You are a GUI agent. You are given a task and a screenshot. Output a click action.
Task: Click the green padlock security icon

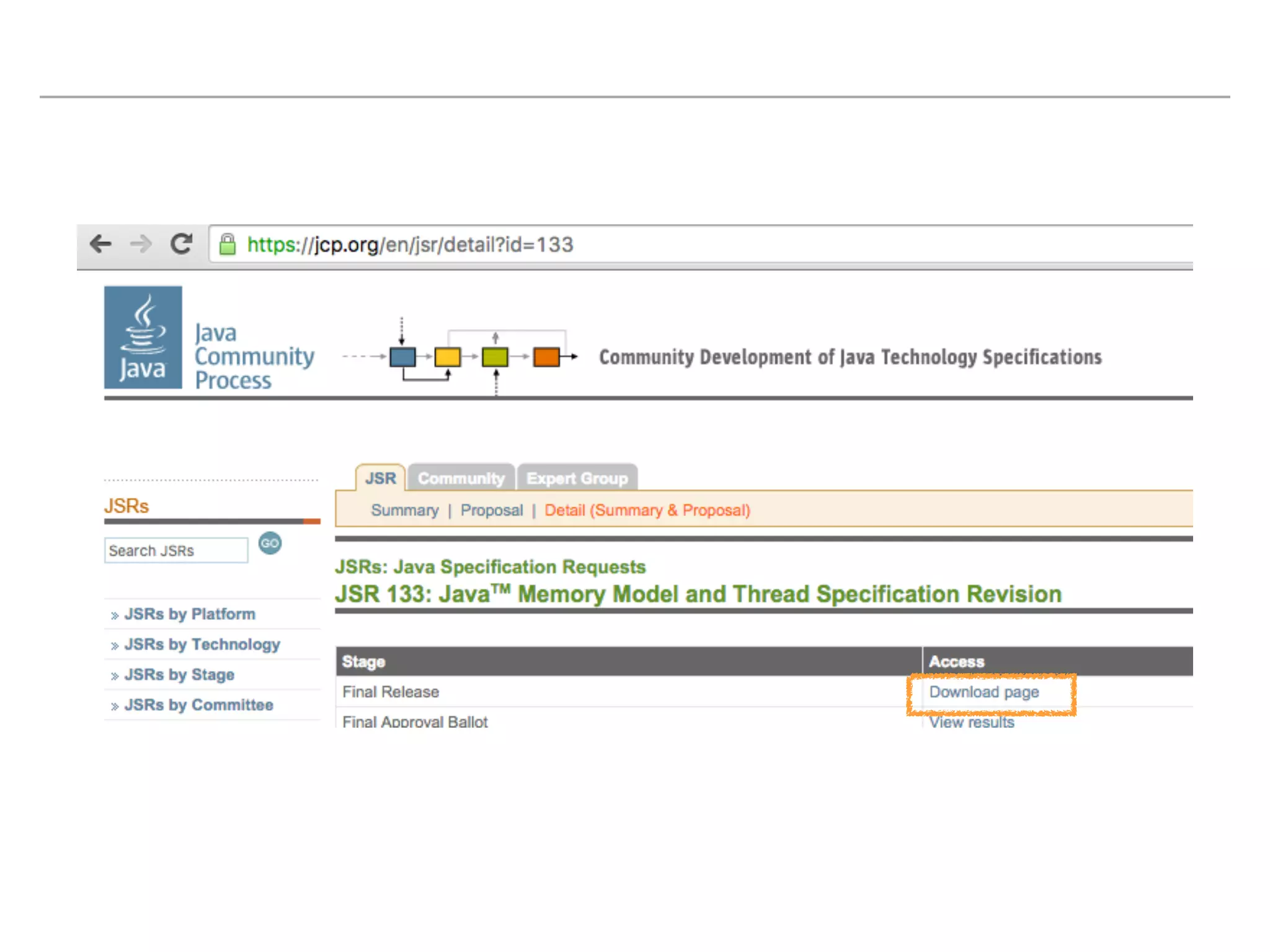228,244
